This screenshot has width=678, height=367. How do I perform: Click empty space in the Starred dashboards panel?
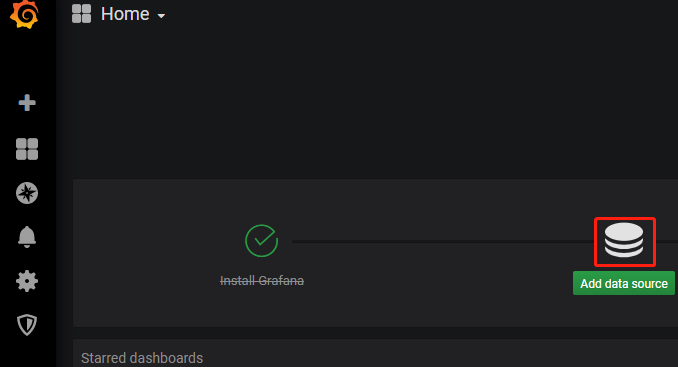pos(432,357)
